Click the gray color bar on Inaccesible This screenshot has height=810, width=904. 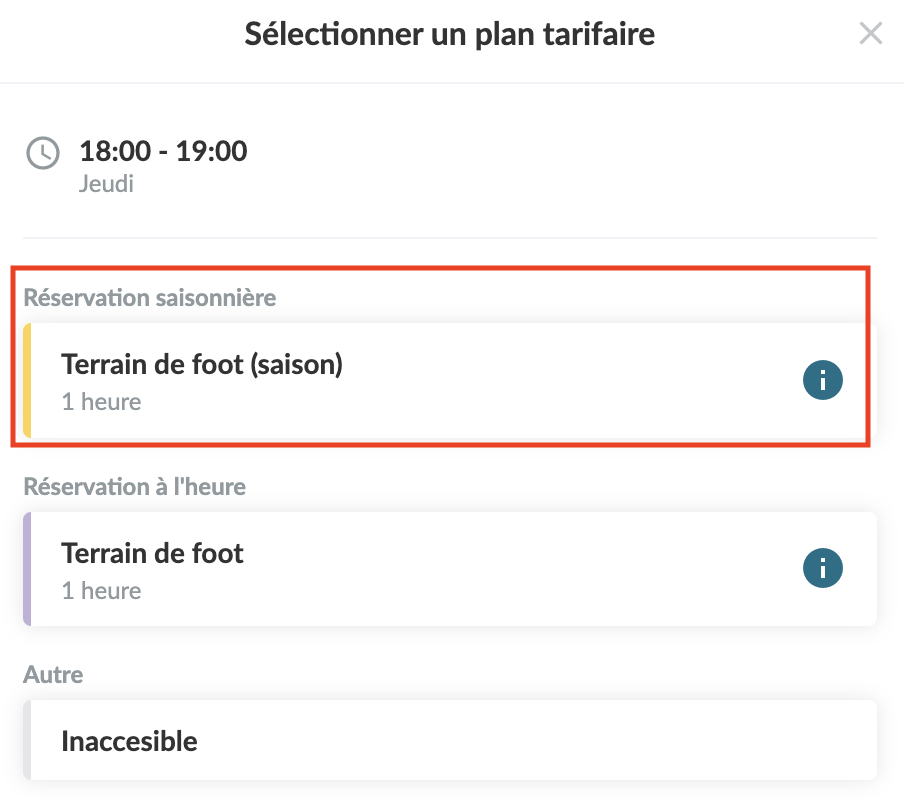coord(27,740)
